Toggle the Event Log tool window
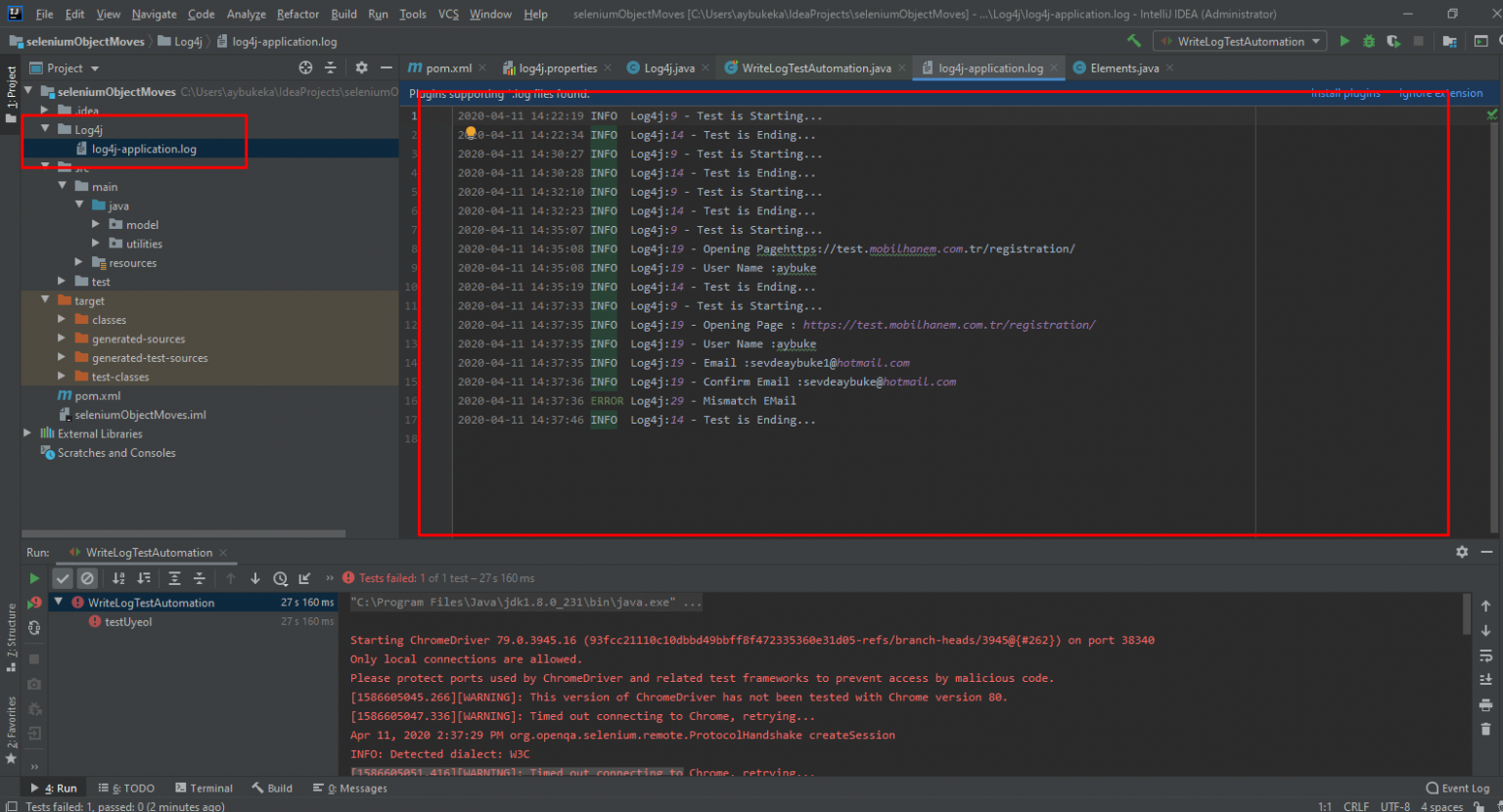The height and width of the screenshot is (812, 1503). pos(1458,788)
